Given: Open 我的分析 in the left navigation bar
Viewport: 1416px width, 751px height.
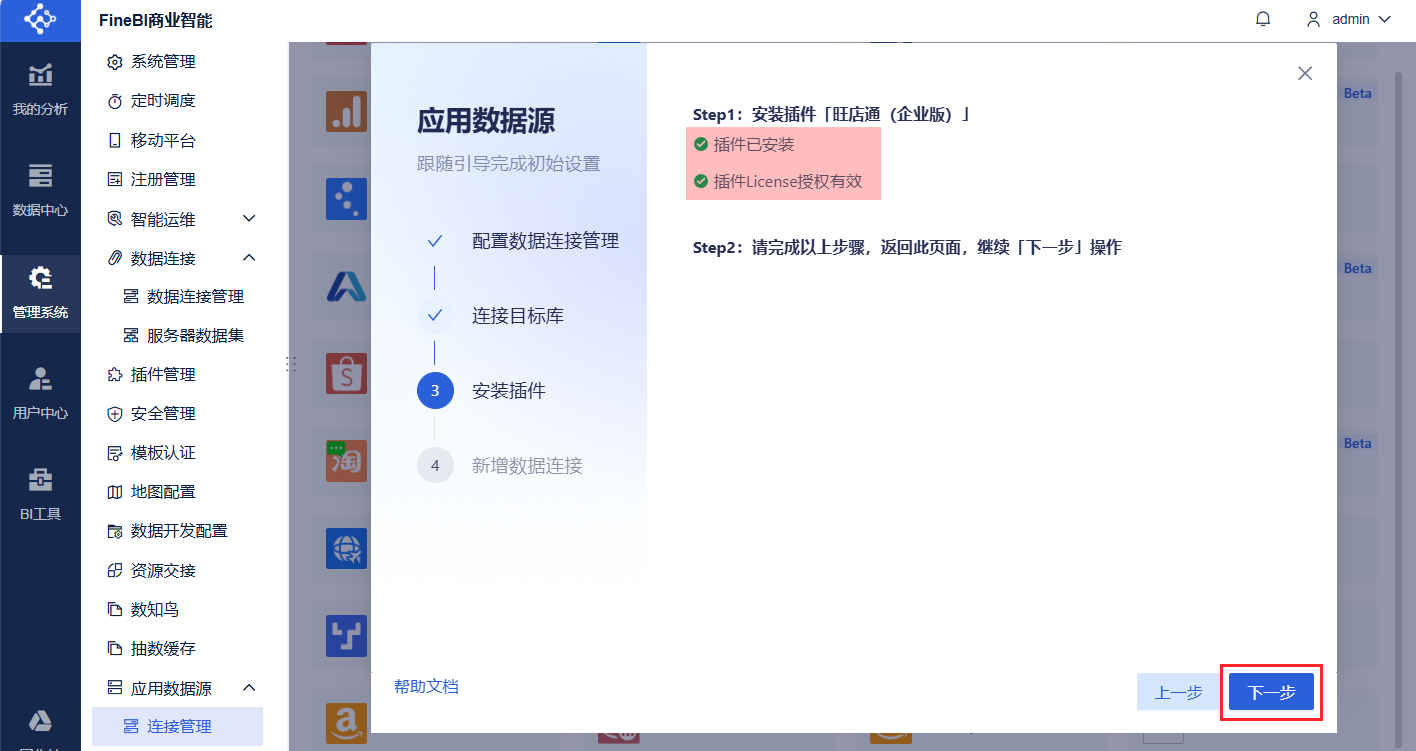Looking at the screenshot, I should pyautogui.click(x=40, y=89).
